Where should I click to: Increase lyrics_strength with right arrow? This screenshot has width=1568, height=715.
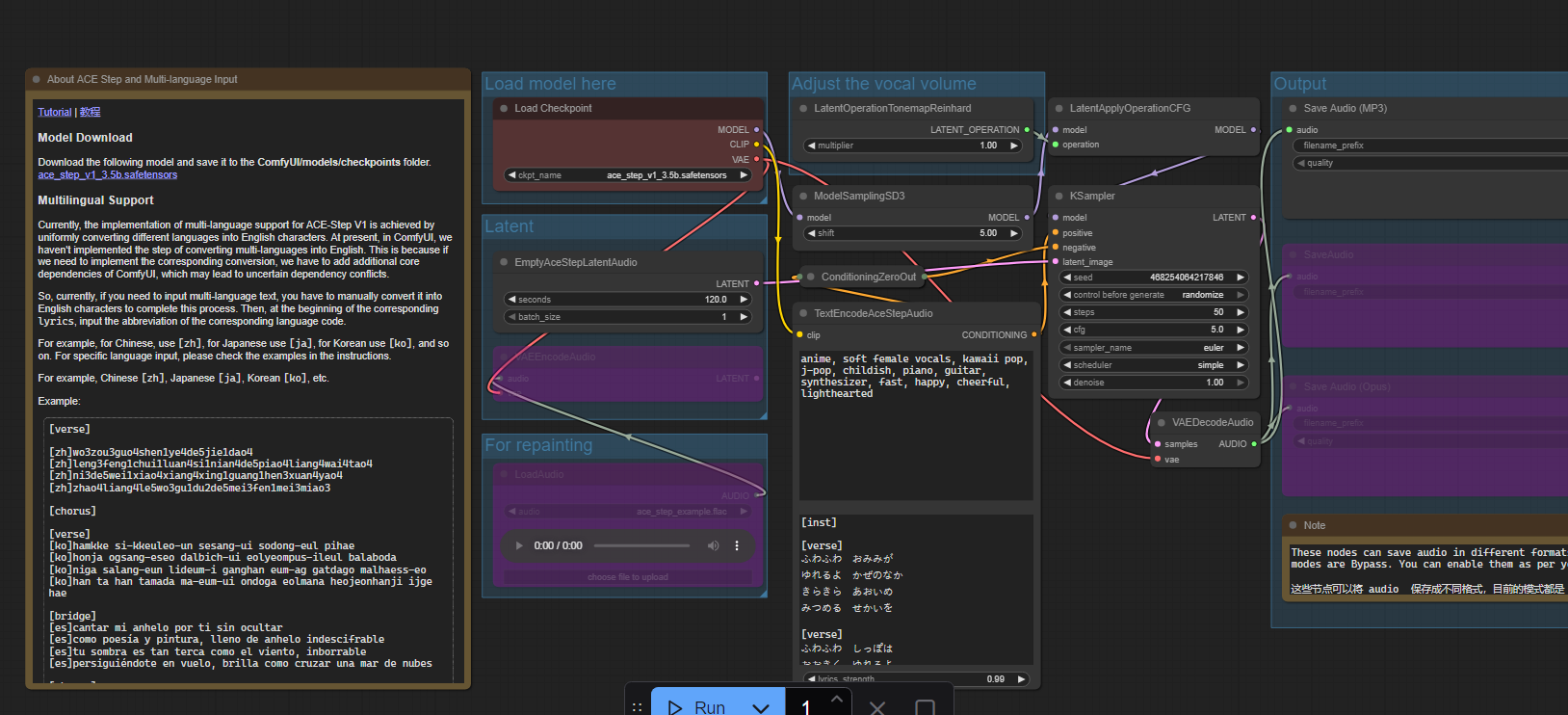(1021, 679)
